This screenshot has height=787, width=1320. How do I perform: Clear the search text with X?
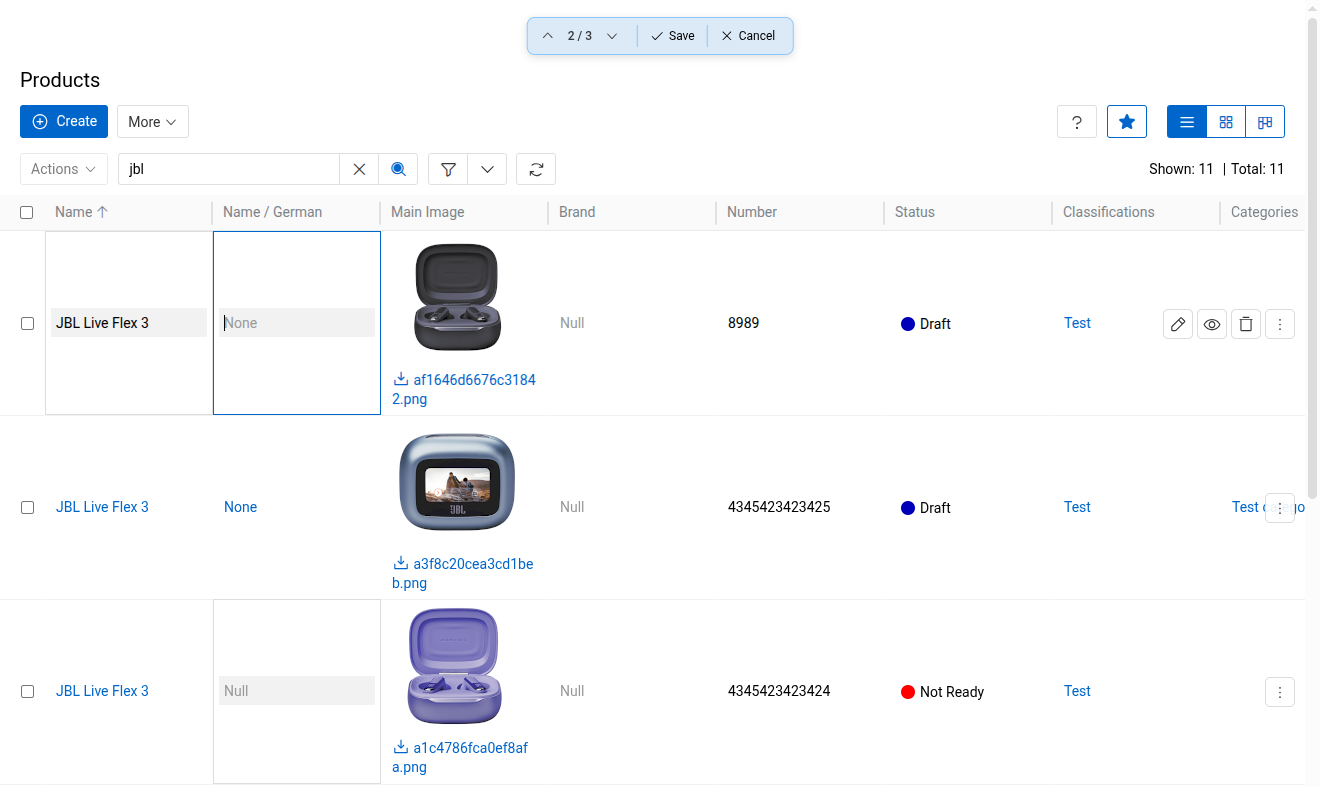(359, 169)
